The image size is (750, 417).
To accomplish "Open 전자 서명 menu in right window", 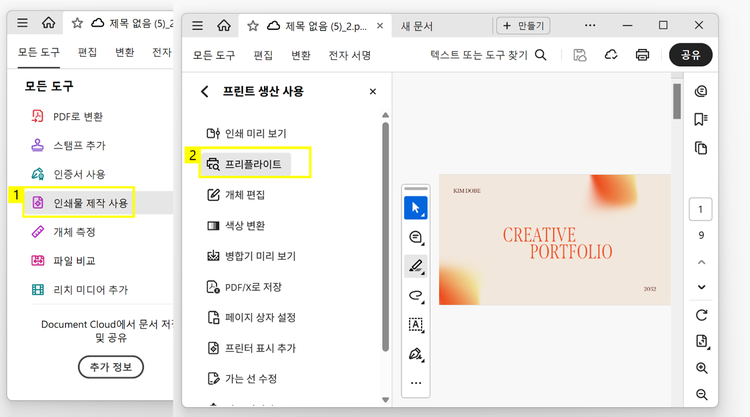I will pos(350,55).
